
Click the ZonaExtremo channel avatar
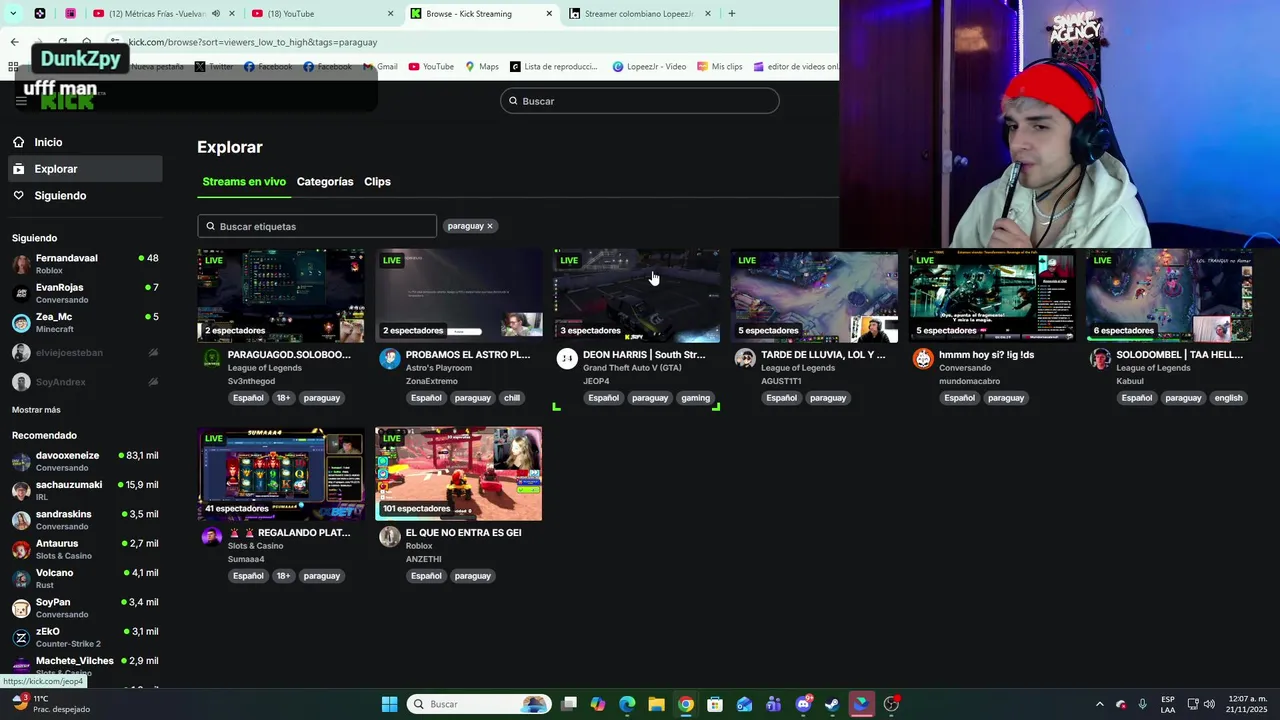(390, 358)
